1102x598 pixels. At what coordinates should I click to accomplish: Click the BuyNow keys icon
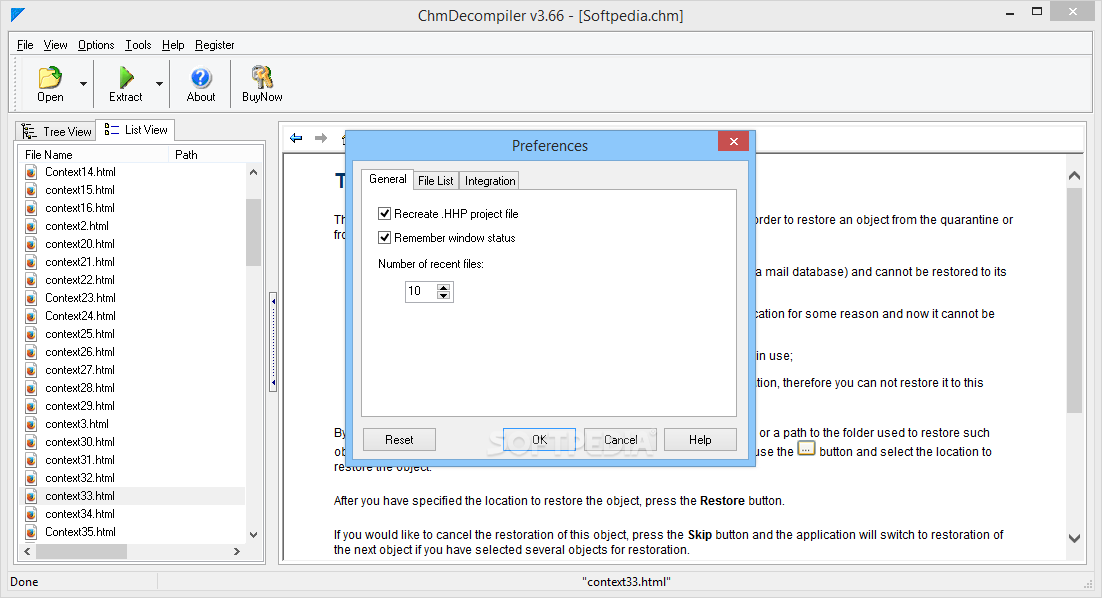point(262,77)
